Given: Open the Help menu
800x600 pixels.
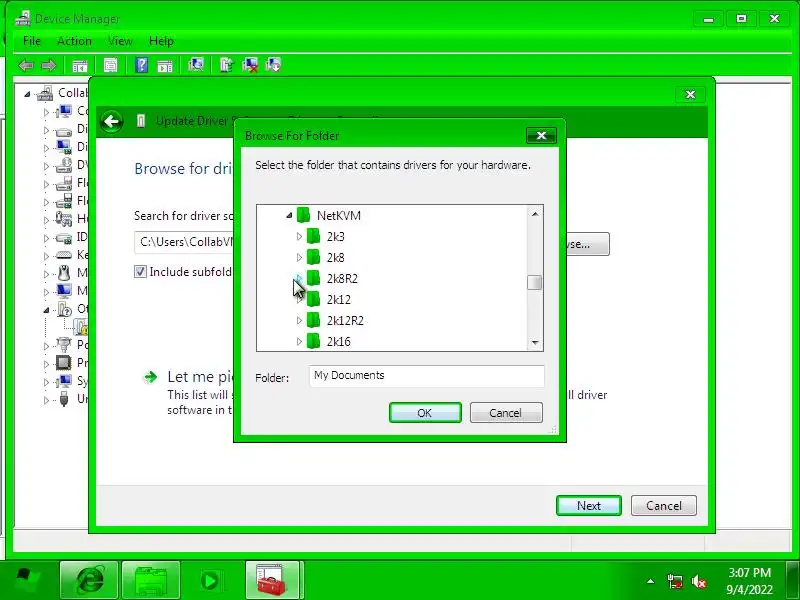Looking at the screenshot, I should 161,41.
